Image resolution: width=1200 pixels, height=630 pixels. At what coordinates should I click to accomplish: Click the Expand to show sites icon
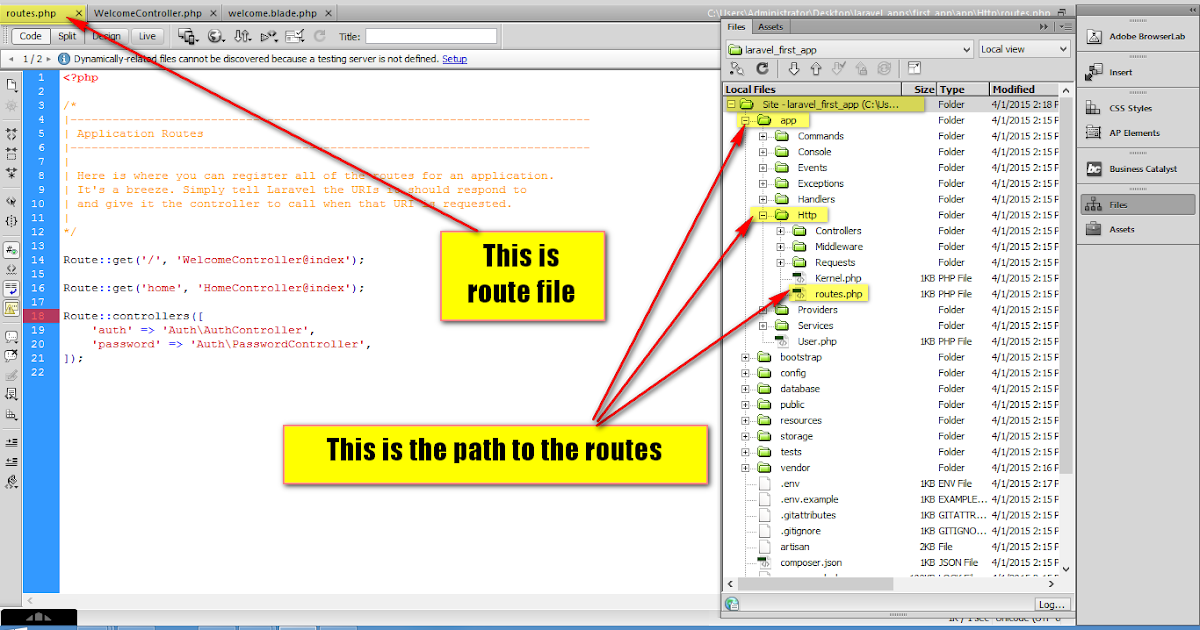914,68
